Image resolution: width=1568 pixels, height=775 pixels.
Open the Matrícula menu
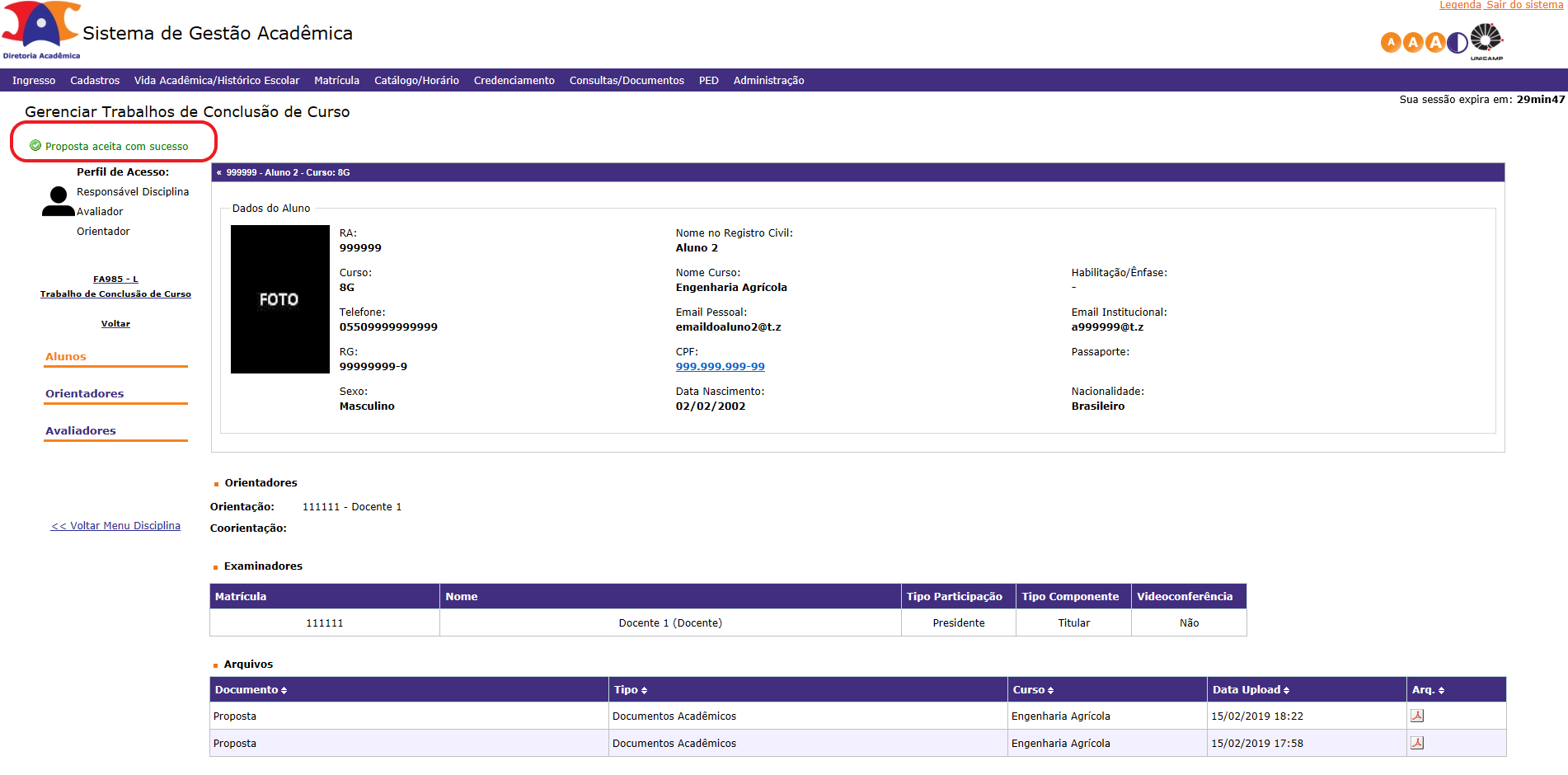pyautogui.click(x=336, y=80)
